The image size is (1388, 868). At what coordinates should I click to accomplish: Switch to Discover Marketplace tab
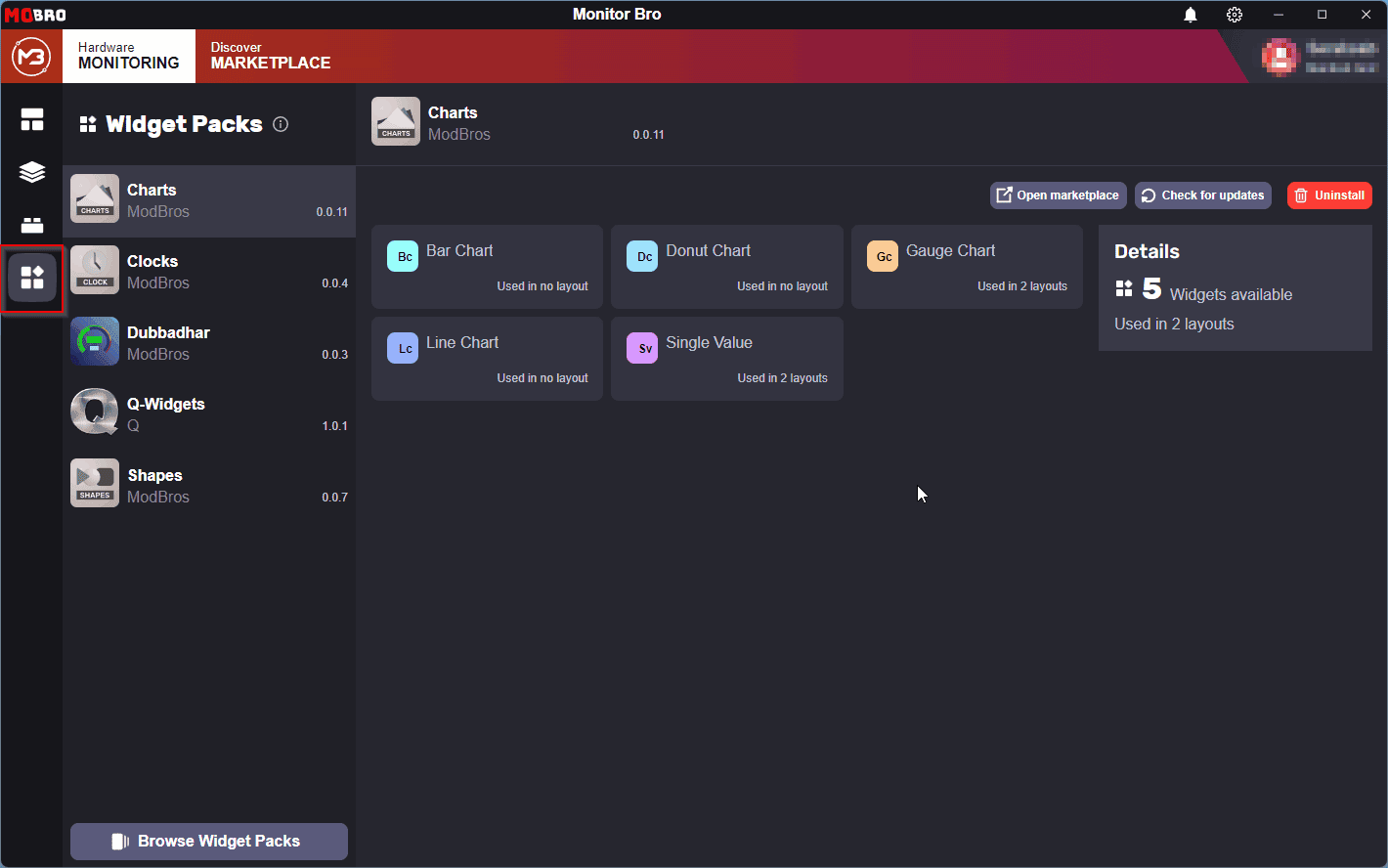click(271, 56)
